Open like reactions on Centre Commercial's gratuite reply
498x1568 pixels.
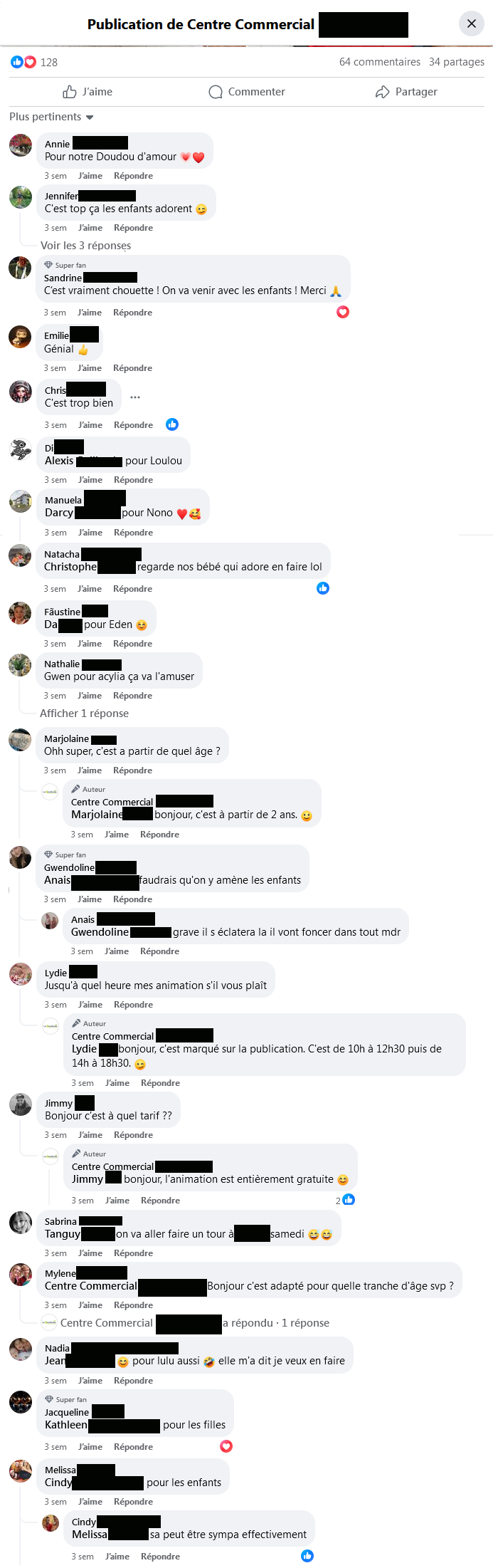point(346,1200)
